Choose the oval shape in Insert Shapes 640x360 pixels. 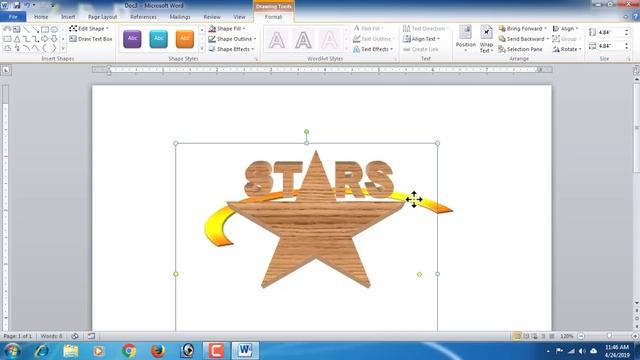point(54,29)
